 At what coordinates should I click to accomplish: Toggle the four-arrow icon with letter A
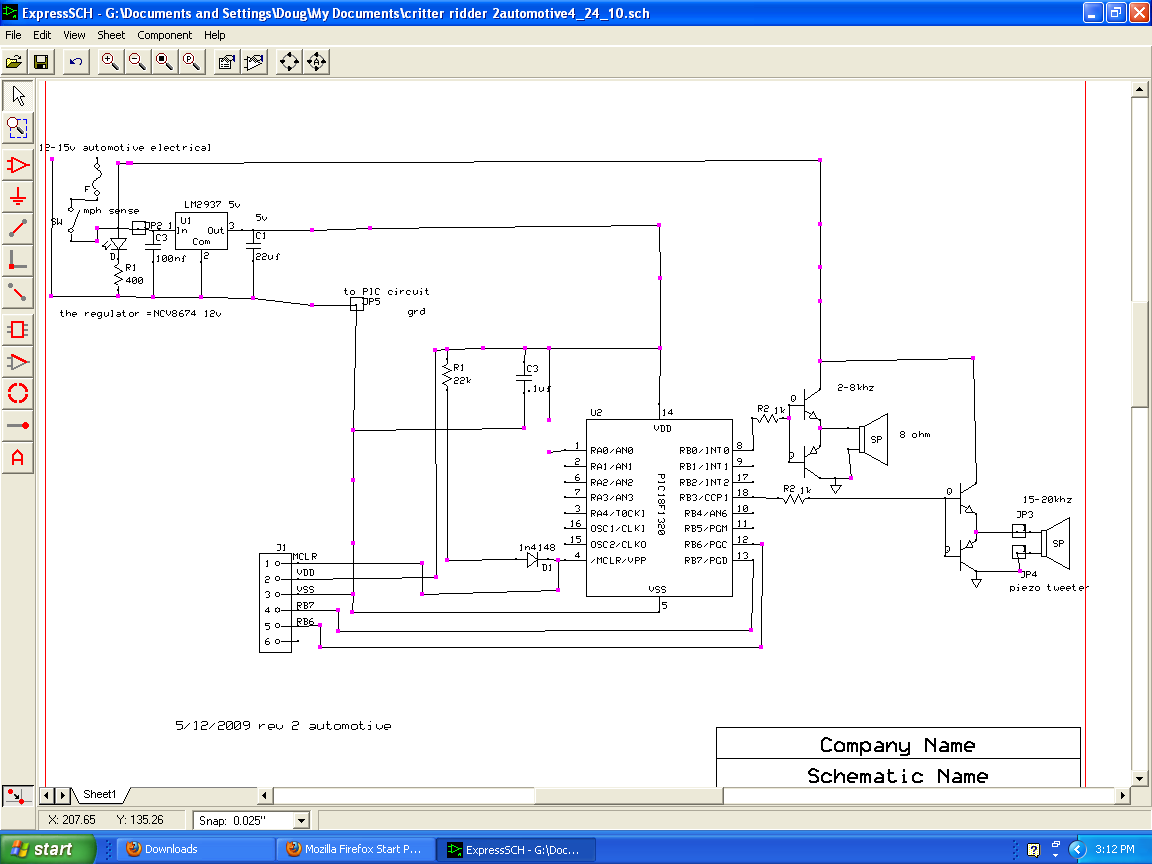pyautogui.click(x=317, y=62)
